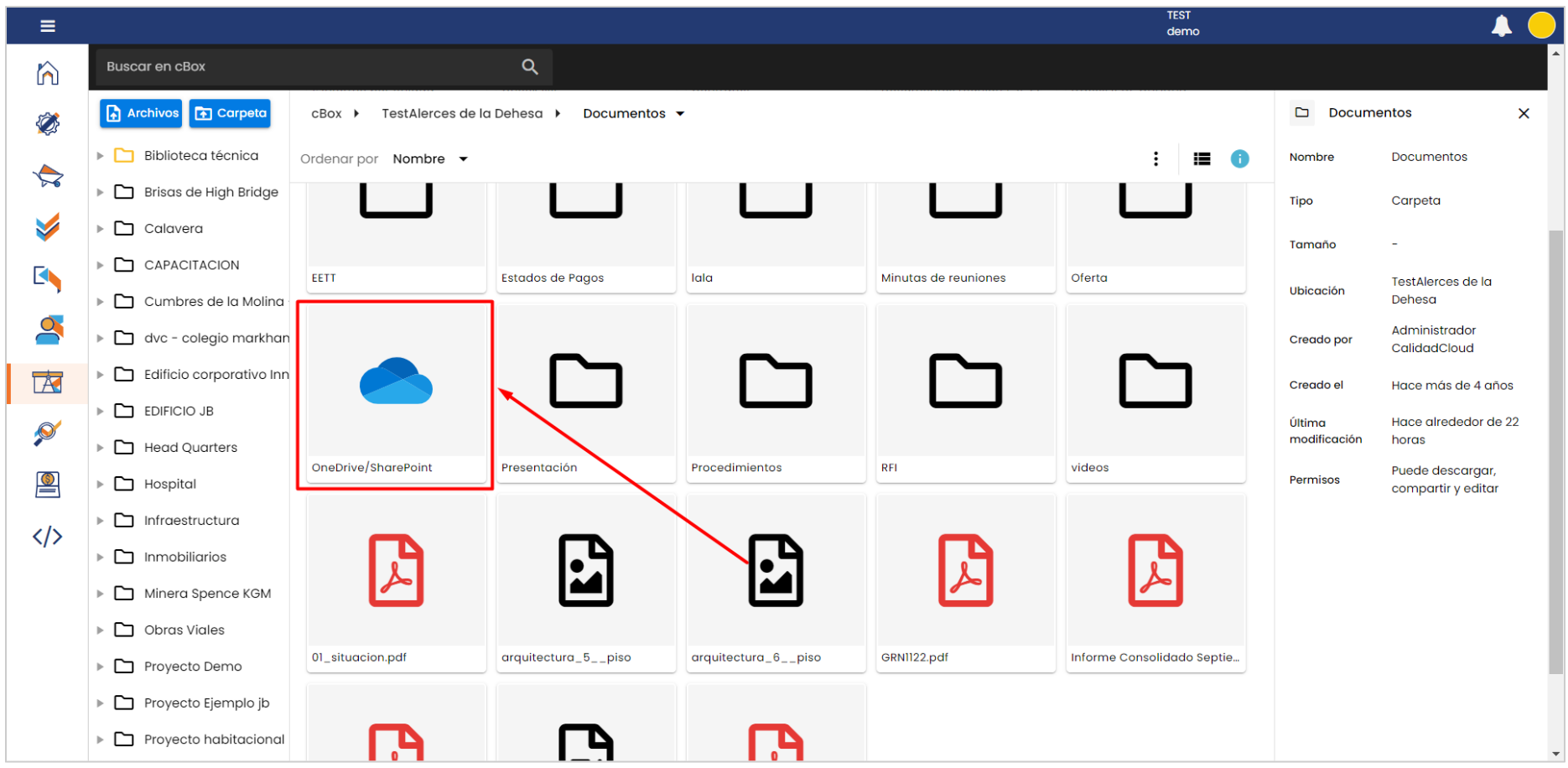Open the lala folder card
Viewport: 1568px width, 768px height.
(x=776, y=238)
